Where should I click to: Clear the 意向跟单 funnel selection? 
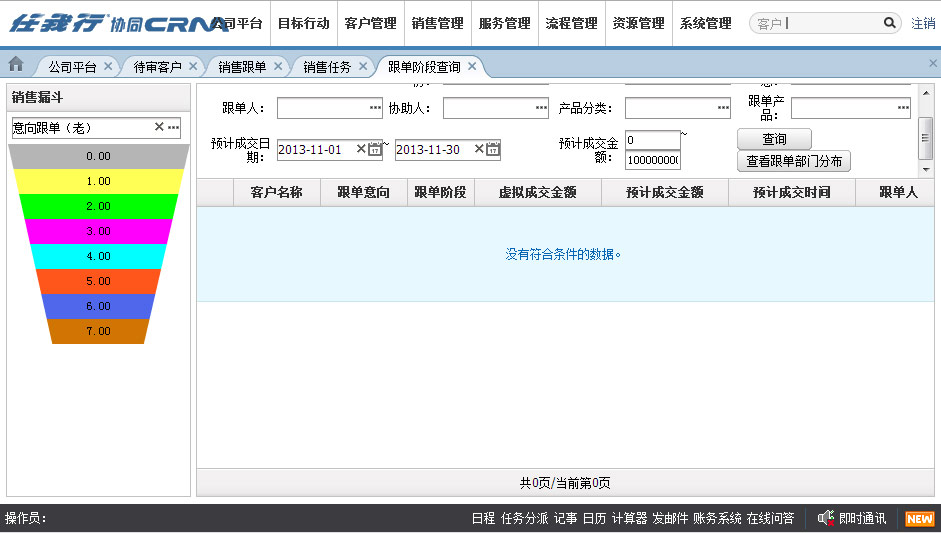(159, 128)
